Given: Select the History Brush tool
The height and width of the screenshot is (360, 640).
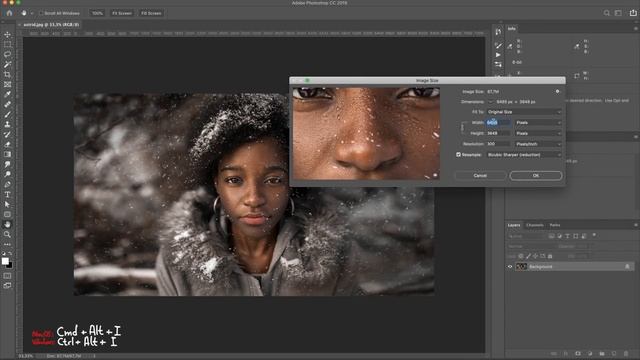Looking at the screenshot, I should pyautogui.click(x=7, y=134).
